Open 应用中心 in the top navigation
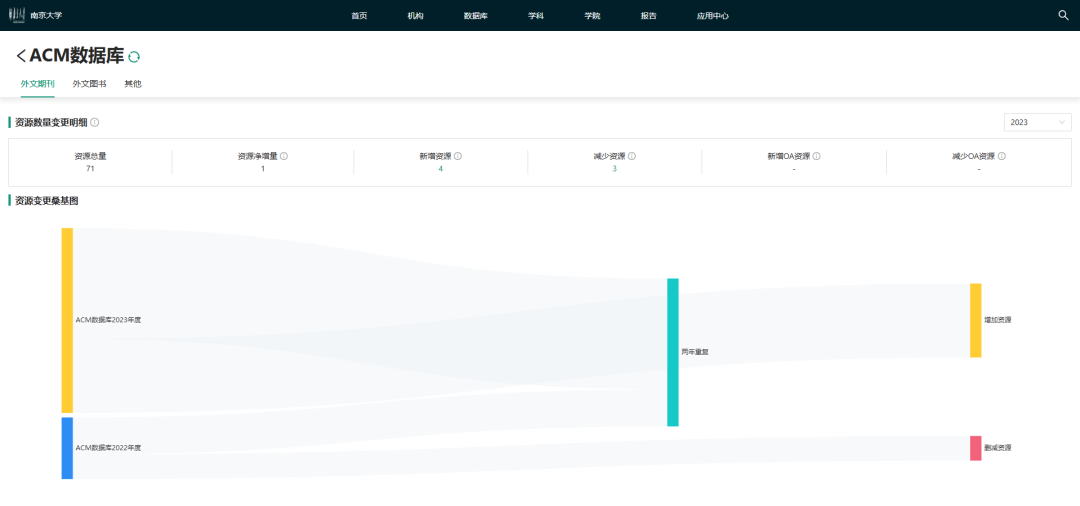The height and width of the screenshot is (506, 1080). (x=712, y=16)
